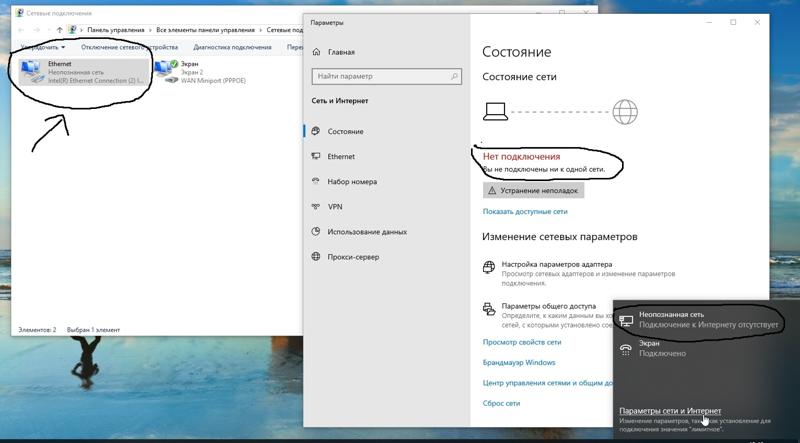This screenshot has width=800, height=443.
Task: Click the search magnifier icon in Settings
Action: 454,76
